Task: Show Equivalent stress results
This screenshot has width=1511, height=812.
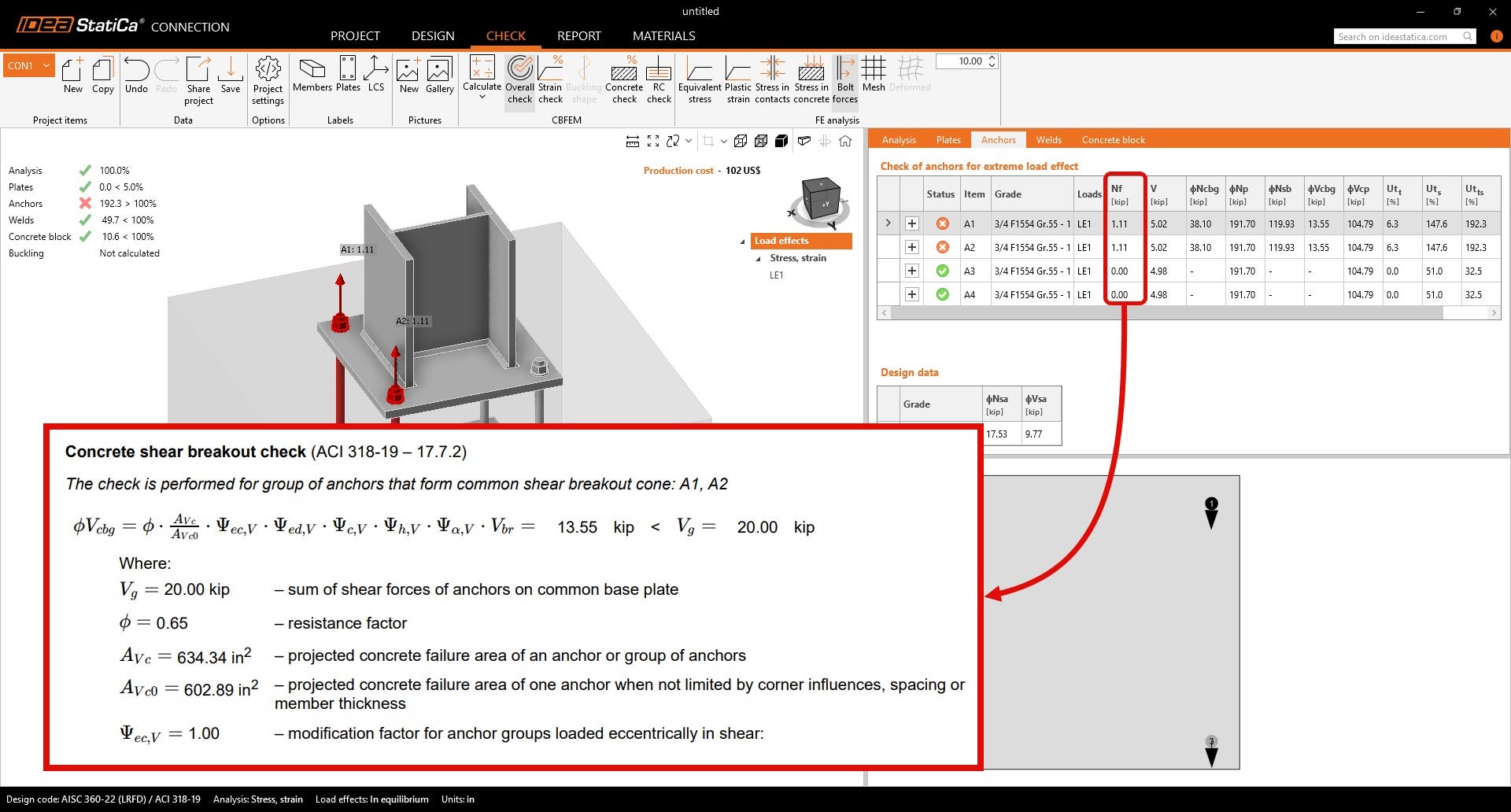Action: point(700,79)
